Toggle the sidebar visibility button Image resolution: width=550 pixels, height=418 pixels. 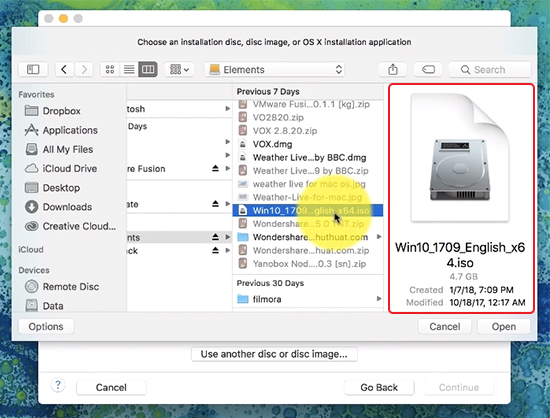click(33, 69)
